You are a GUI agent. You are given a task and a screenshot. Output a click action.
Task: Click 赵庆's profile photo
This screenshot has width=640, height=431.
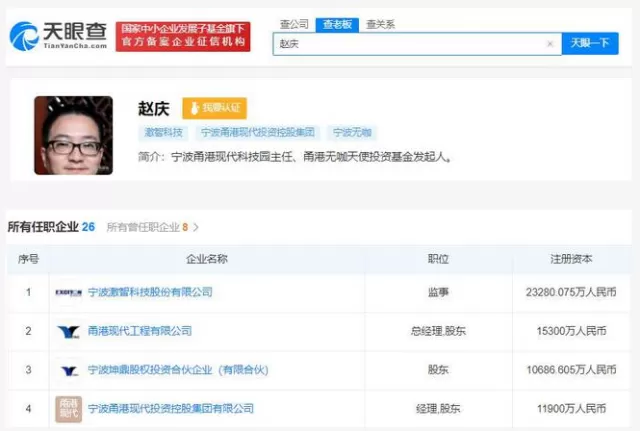pos(73,136)
